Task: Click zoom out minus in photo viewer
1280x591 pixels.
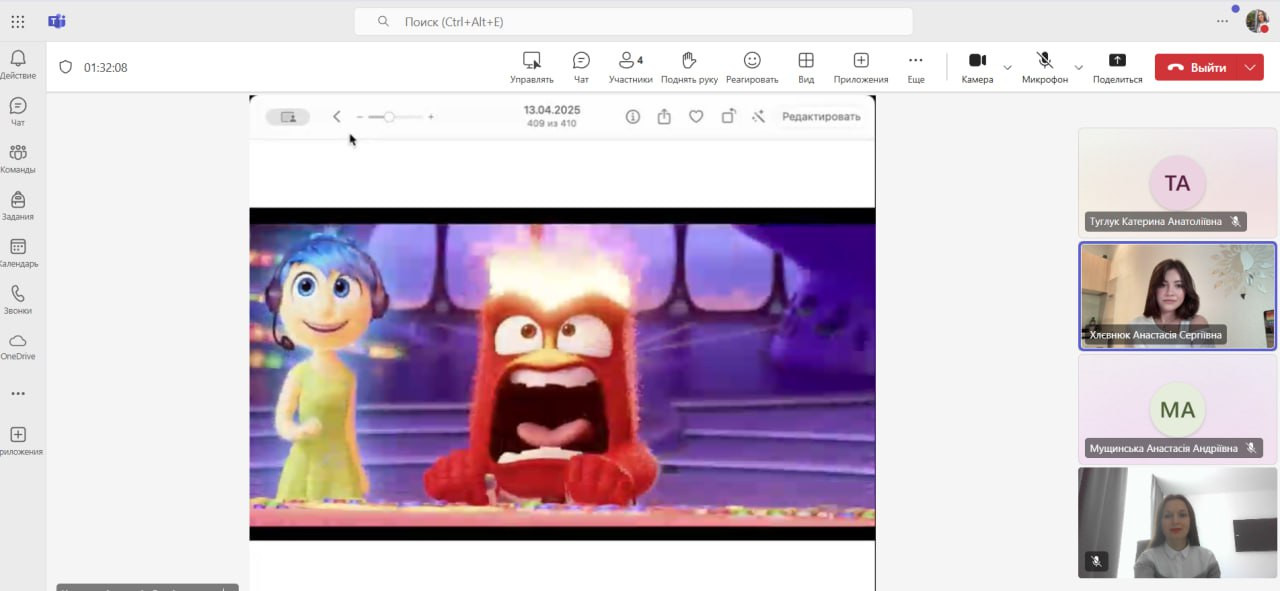Action: [360, 117]
